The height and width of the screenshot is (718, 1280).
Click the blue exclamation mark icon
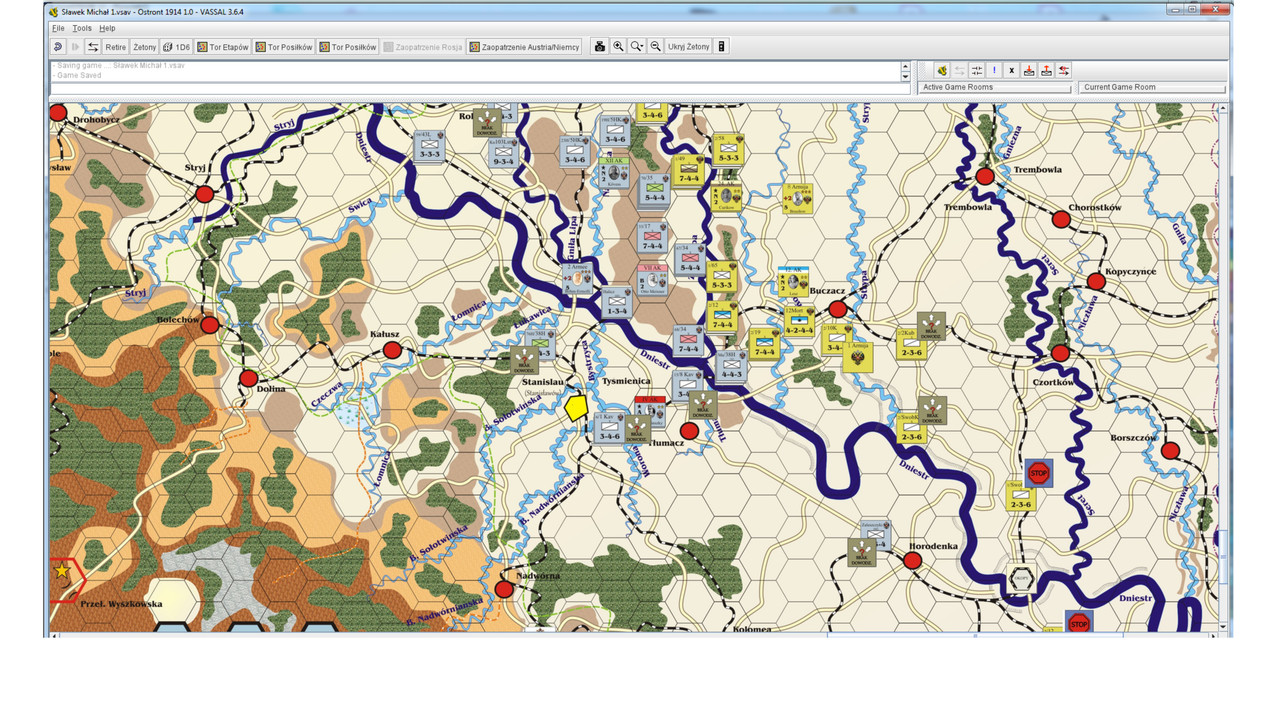click(x=994, y=70)
